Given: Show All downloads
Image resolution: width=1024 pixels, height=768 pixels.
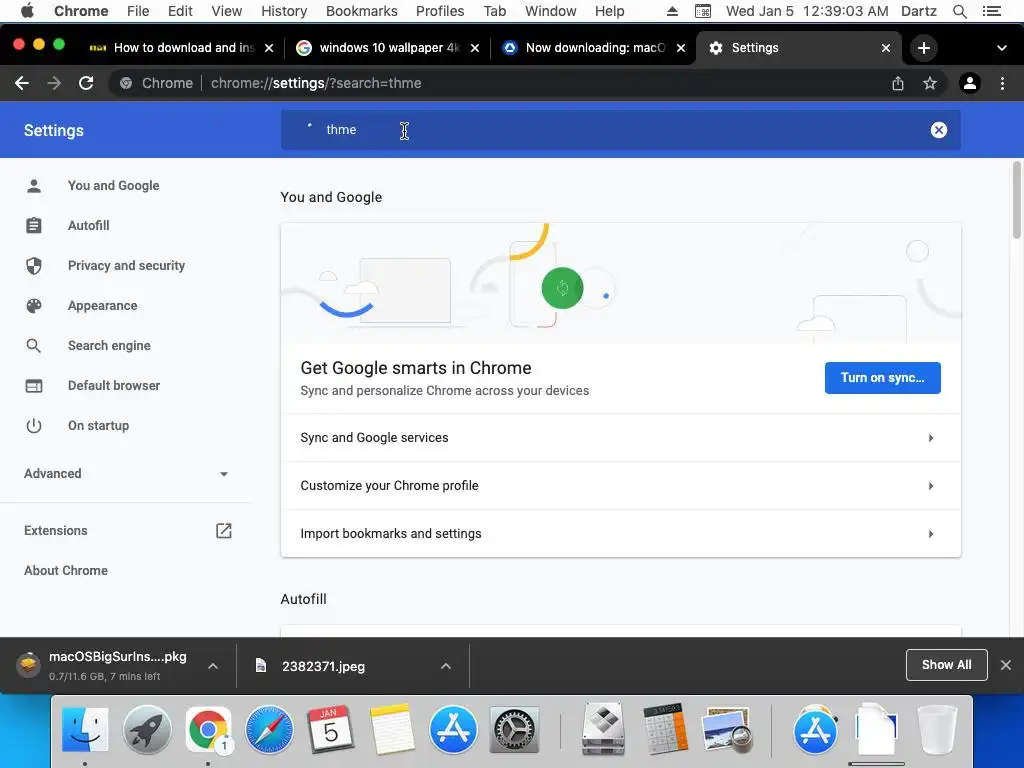Looking at the screenshot, I should [946, 665].
